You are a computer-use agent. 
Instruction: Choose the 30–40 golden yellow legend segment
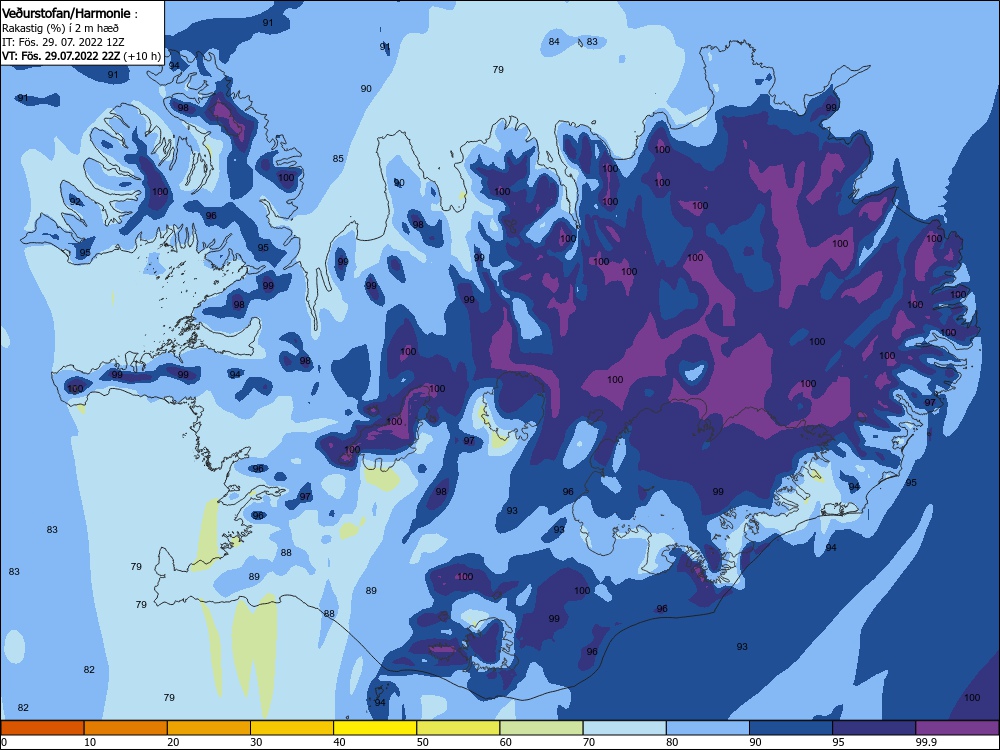click(x=292, y=728)
